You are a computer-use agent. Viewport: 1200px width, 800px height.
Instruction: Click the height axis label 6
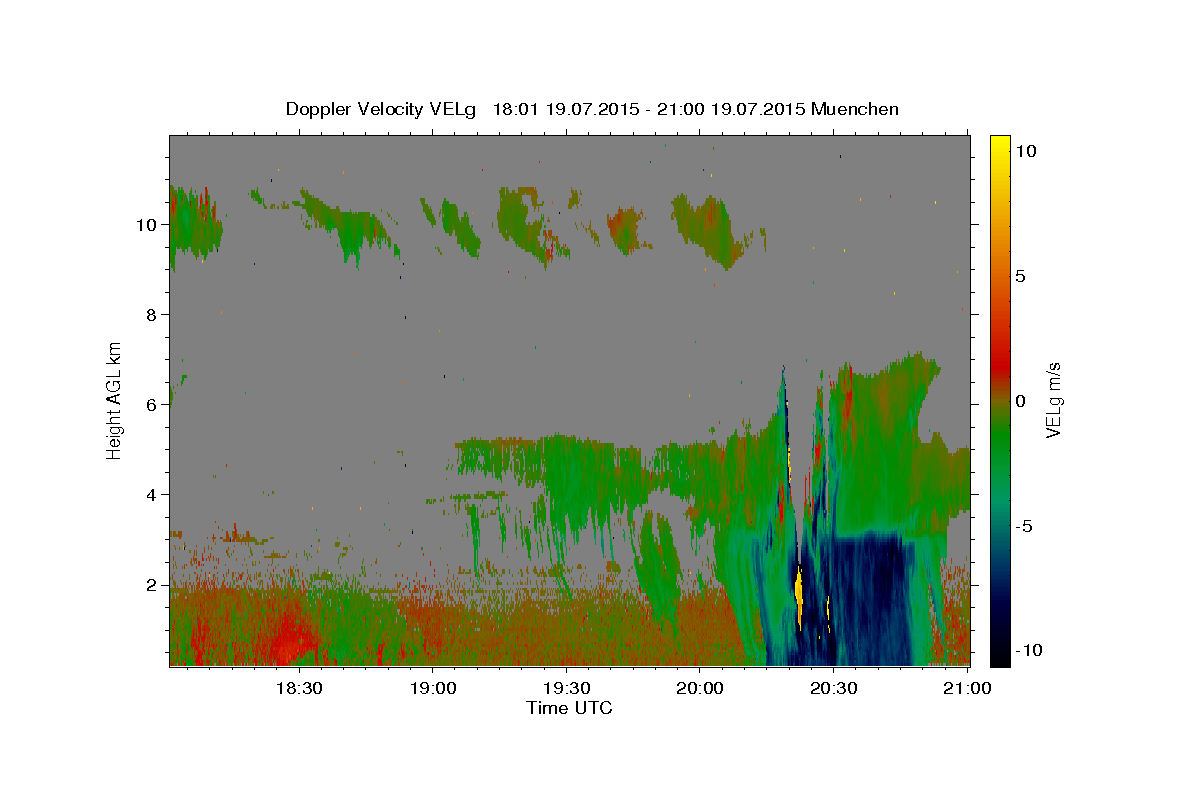pyautogui.click(x=151, y=404)
